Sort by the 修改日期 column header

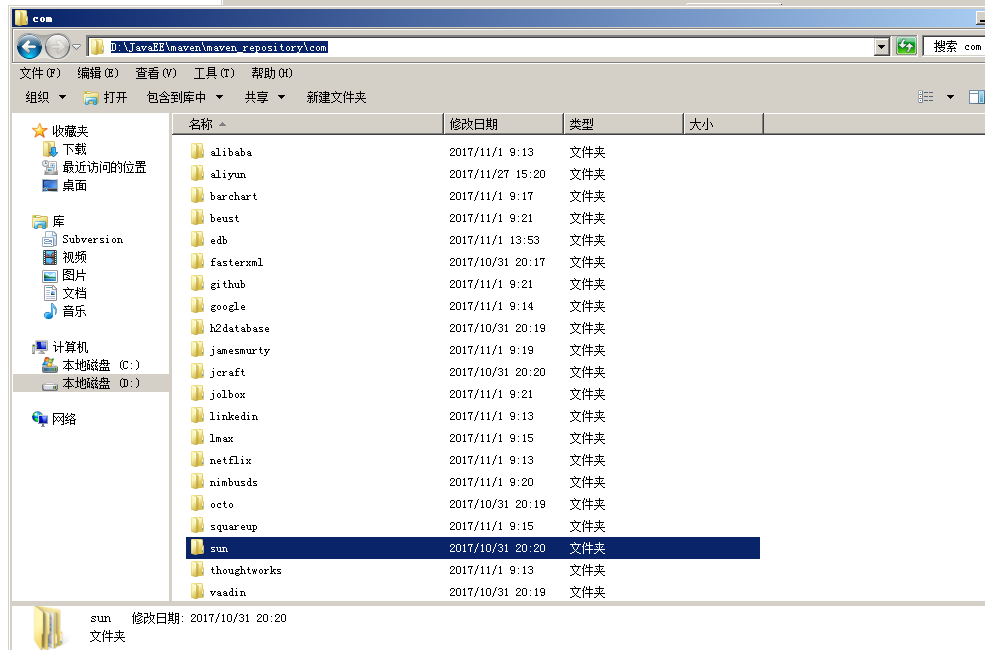coord(504,124)
